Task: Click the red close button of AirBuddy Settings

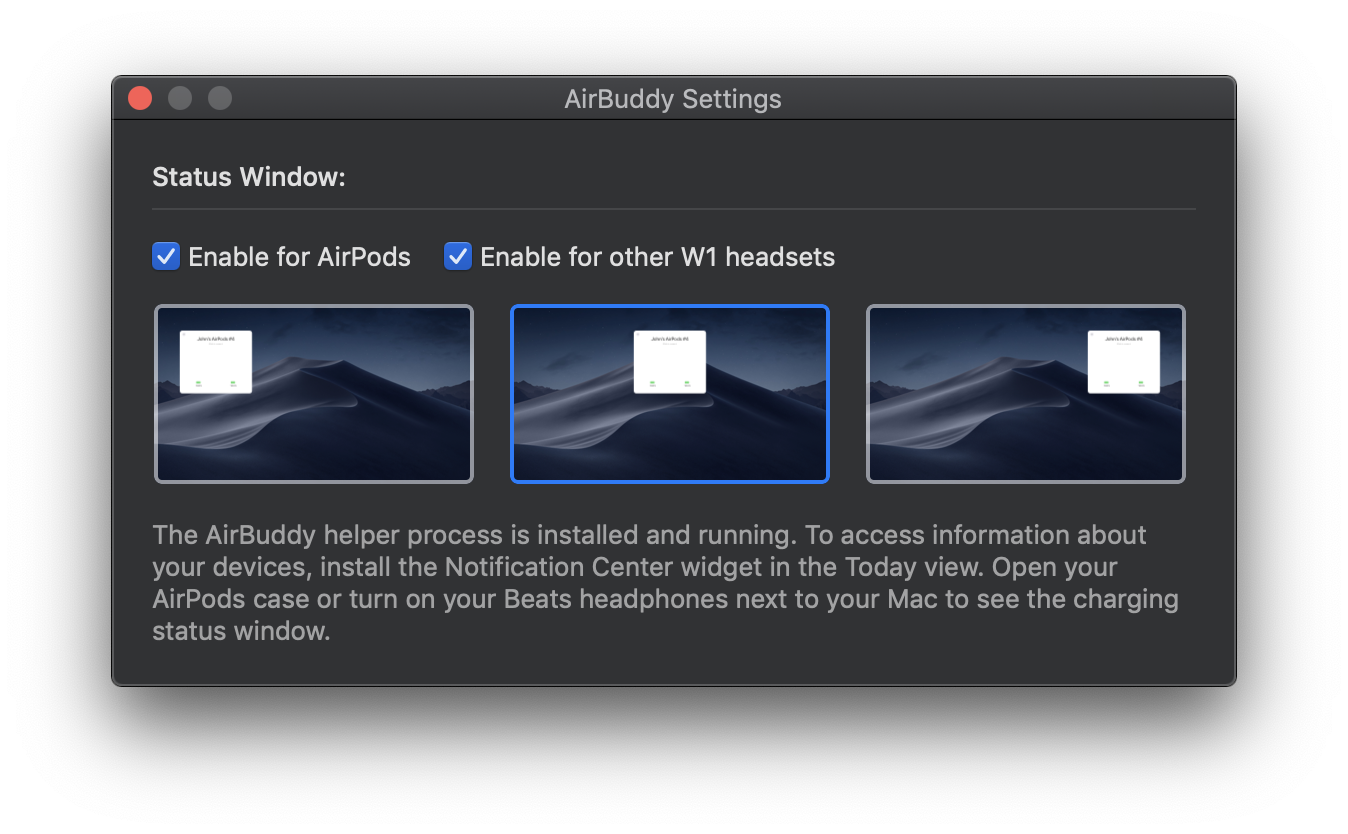Action: pos(139,98)
